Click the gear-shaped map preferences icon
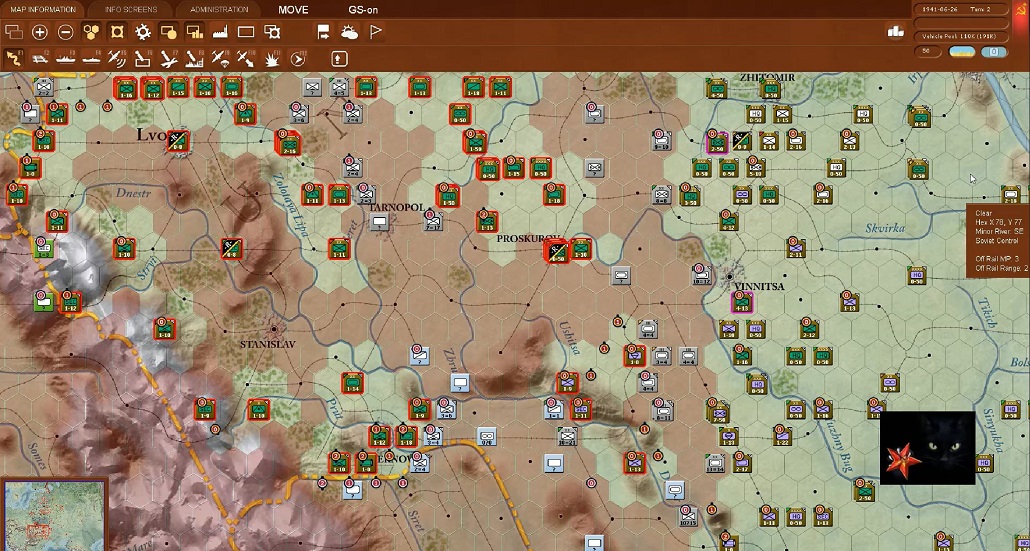The width and height of the screenshot is (1030, 551). [x=143, y=32]
